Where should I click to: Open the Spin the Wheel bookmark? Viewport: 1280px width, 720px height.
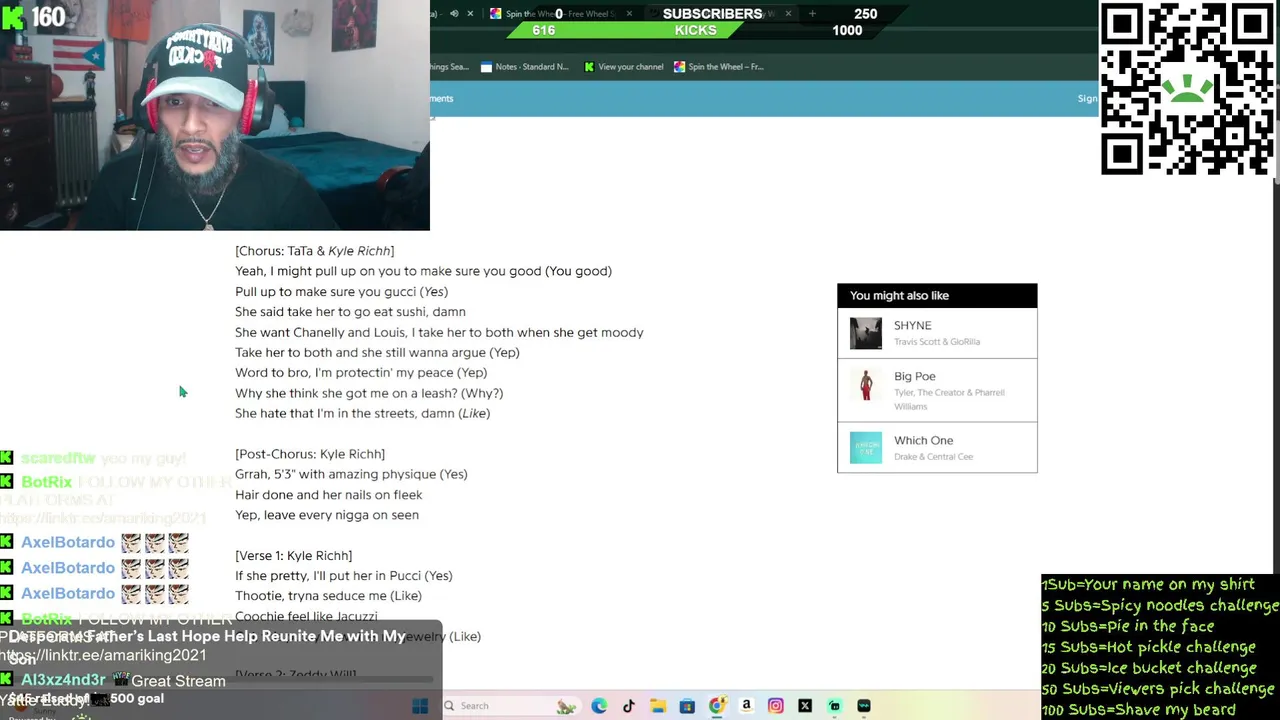719,67
